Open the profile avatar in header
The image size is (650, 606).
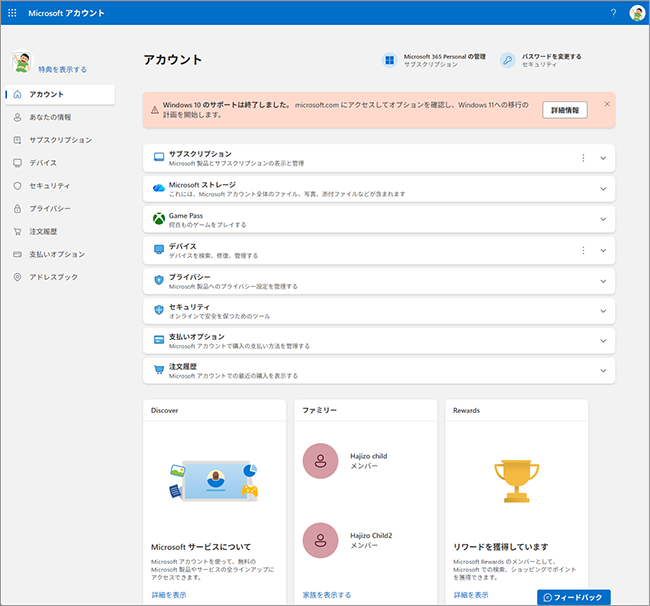click(x=636, y=13)
